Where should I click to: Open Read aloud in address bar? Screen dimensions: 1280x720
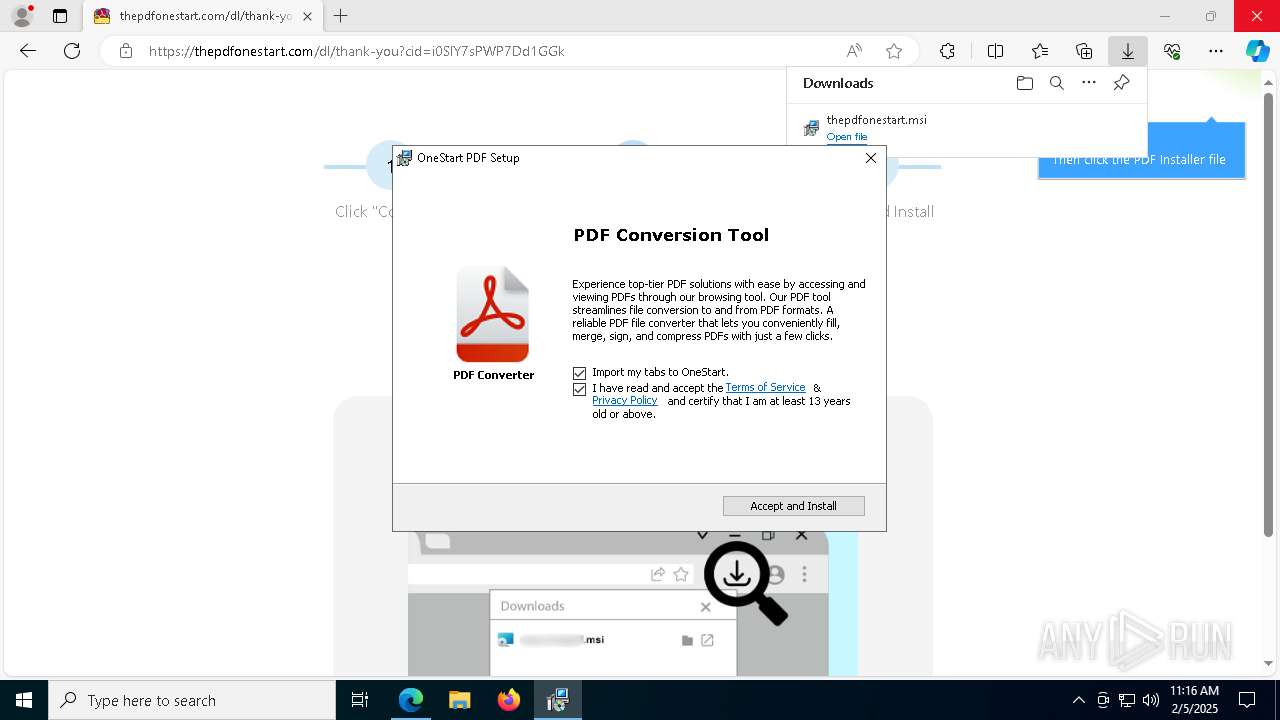tap(854, 51)
